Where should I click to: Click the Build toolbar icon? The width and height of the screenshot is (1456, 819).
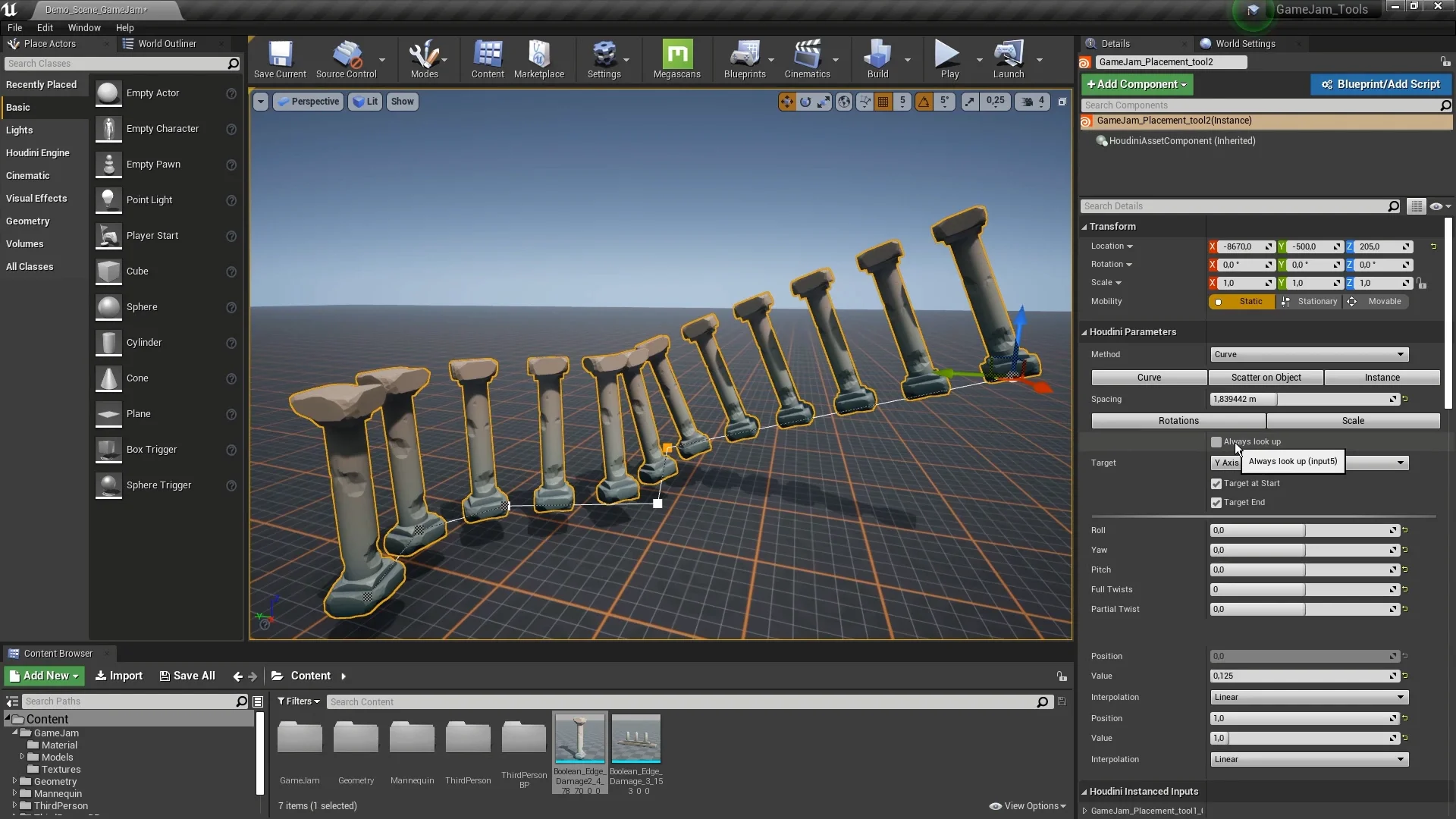point(877,59)
